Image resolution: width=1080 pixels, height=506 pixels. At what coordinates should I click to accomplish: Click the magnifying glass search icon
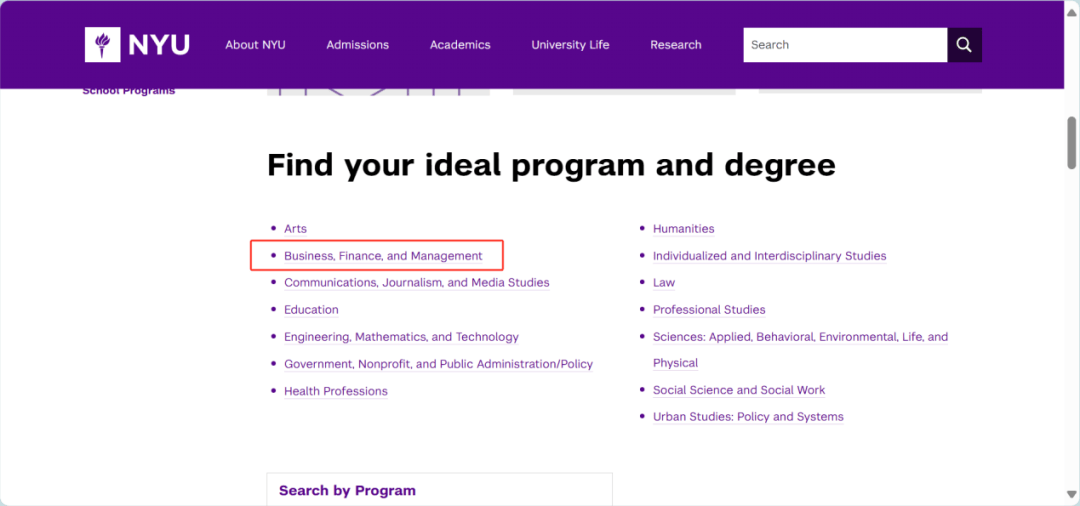(x=964, y=45)
